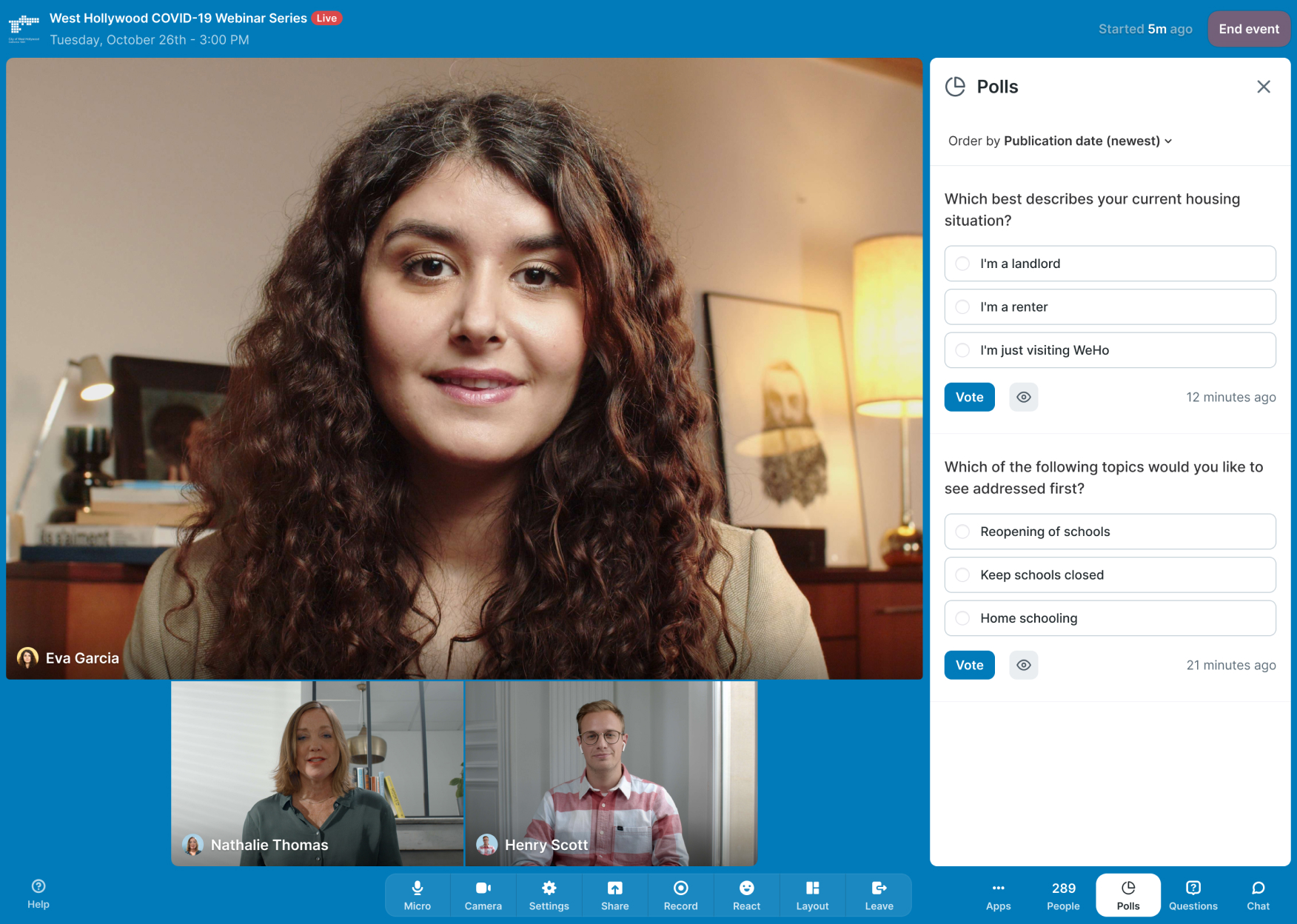The height and width of the screenshot is (924, 1297).
Task: Vote on the housing situation poll
Action: pyautogui.click(x=969, y=397)
